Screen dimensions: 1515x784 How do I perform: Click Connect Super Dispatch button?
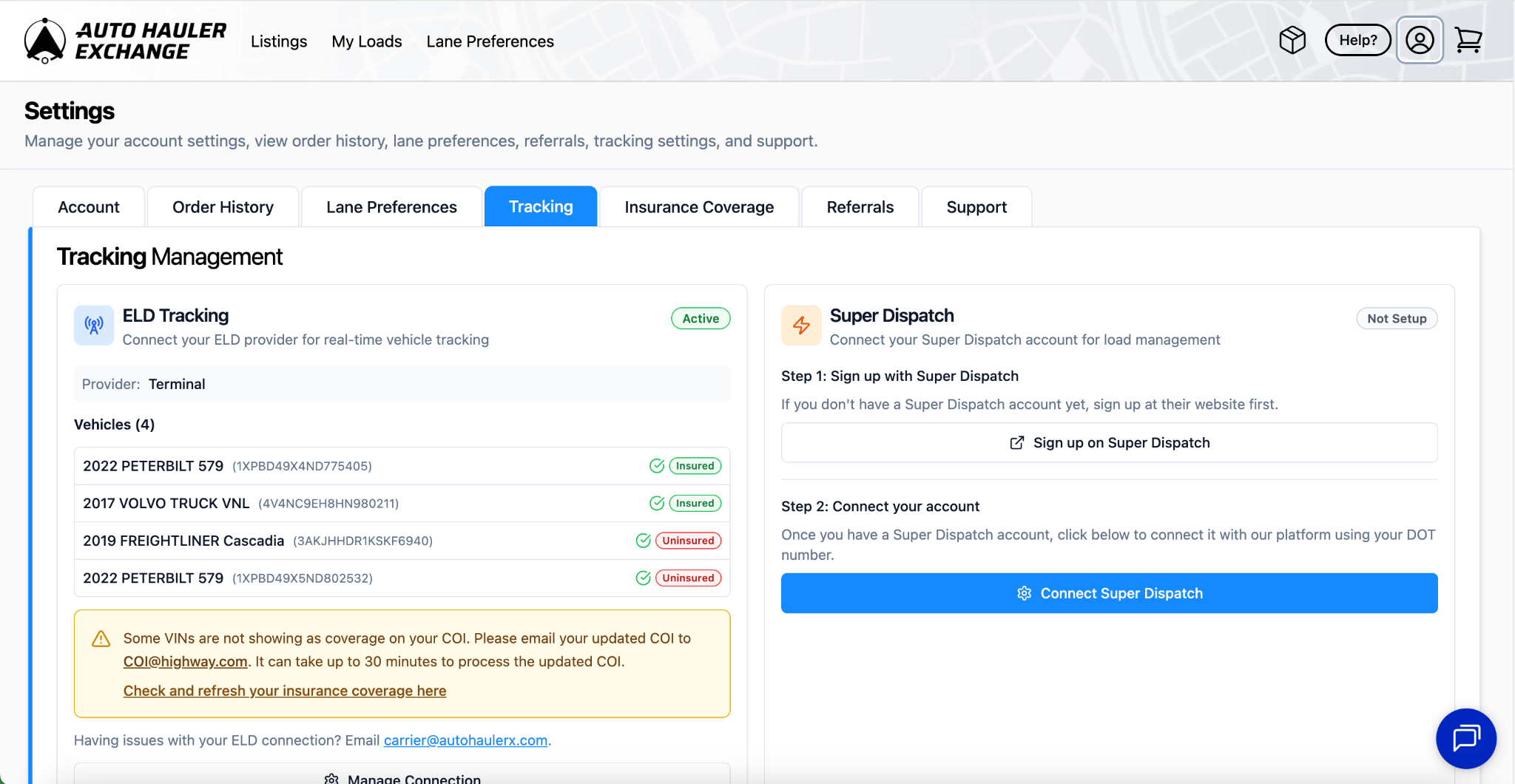[1109, 593]
